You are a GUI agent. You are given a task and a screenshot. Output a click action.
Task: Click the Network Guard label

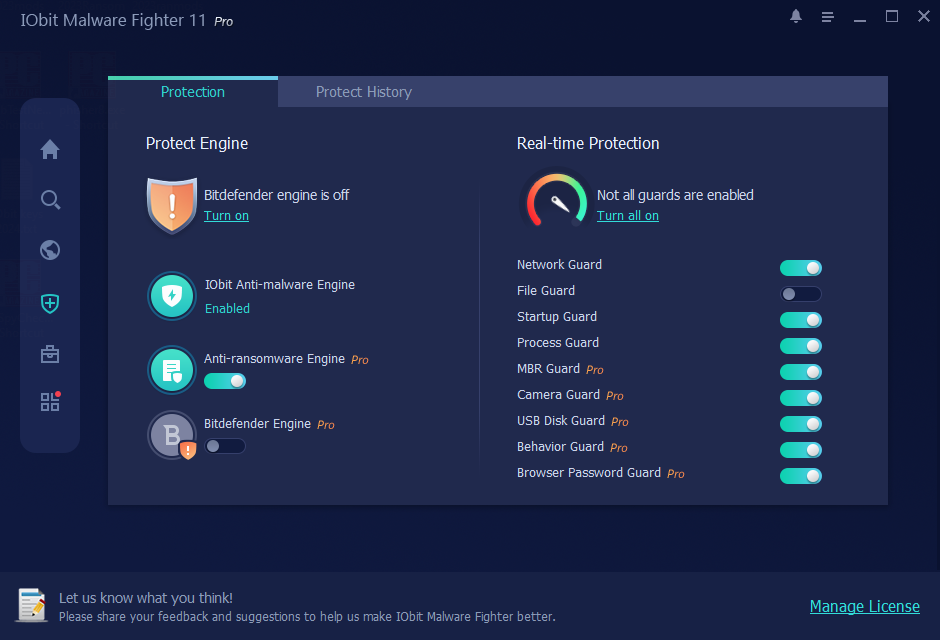tap(559, 265)
